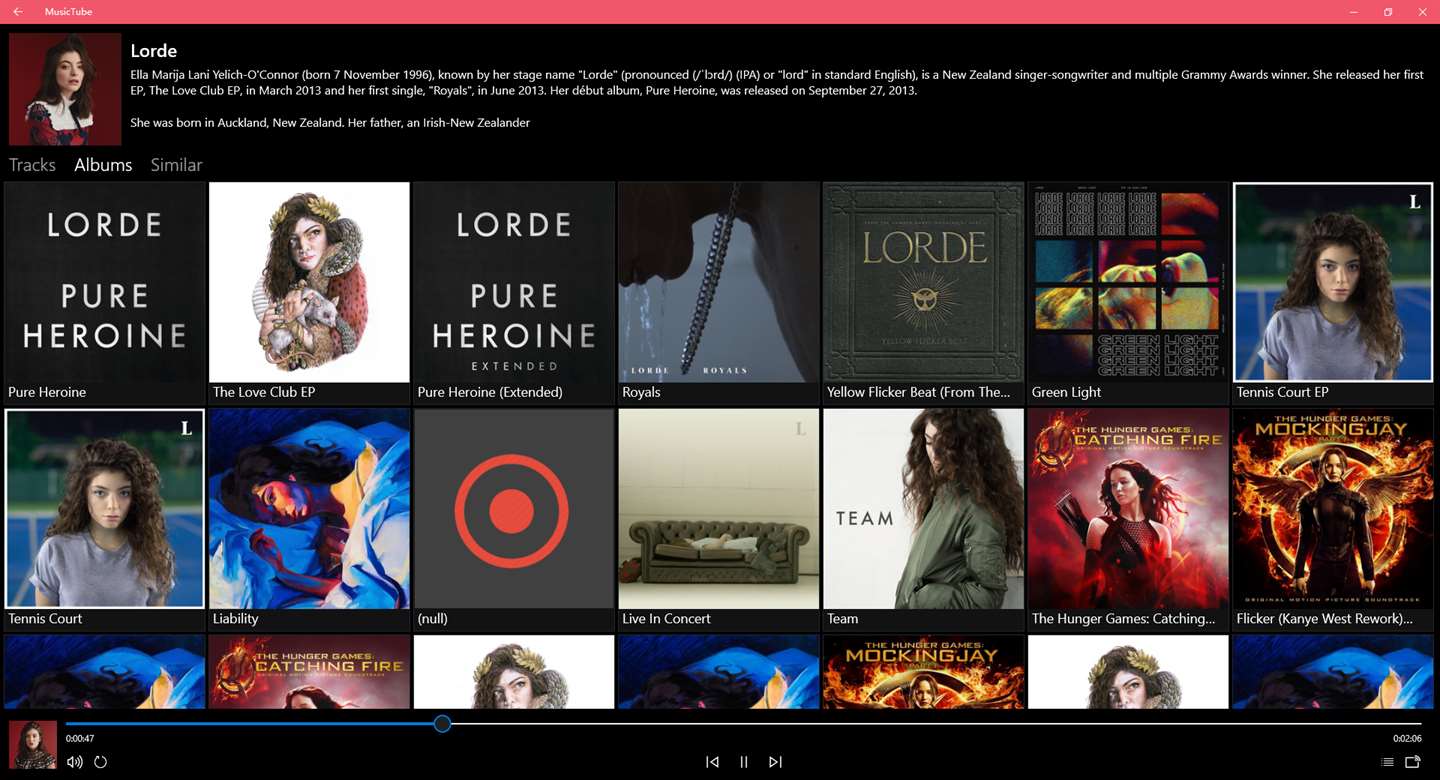Image resolution: width=1440 pixels, height=780 pixels.
Task: Click the Lorde artist name heading
Action: coord(154,50)
